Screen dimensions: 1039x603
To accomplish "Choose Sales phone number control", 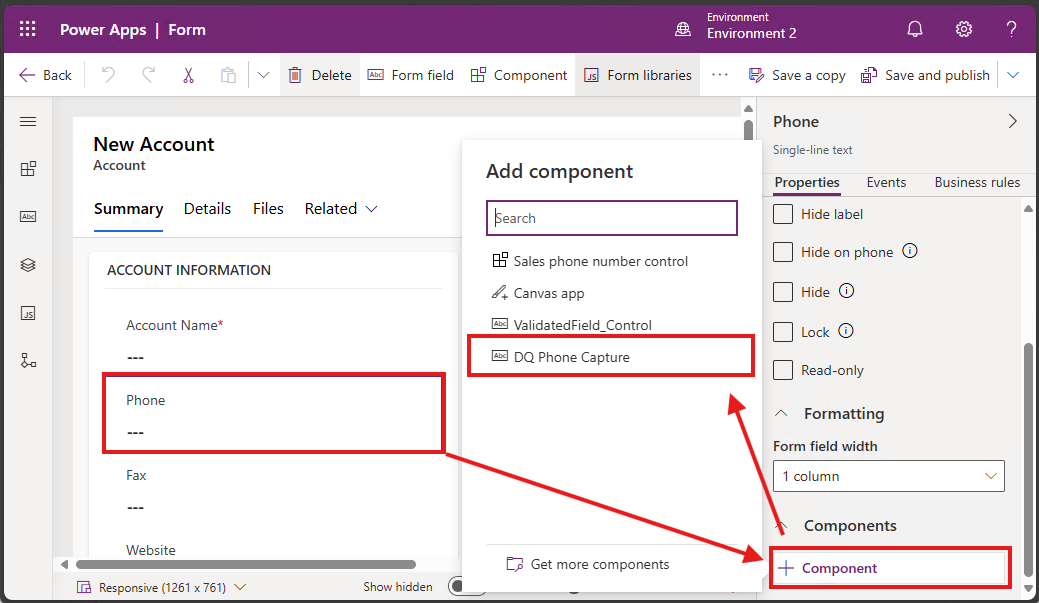I will [x=590, y=261].
